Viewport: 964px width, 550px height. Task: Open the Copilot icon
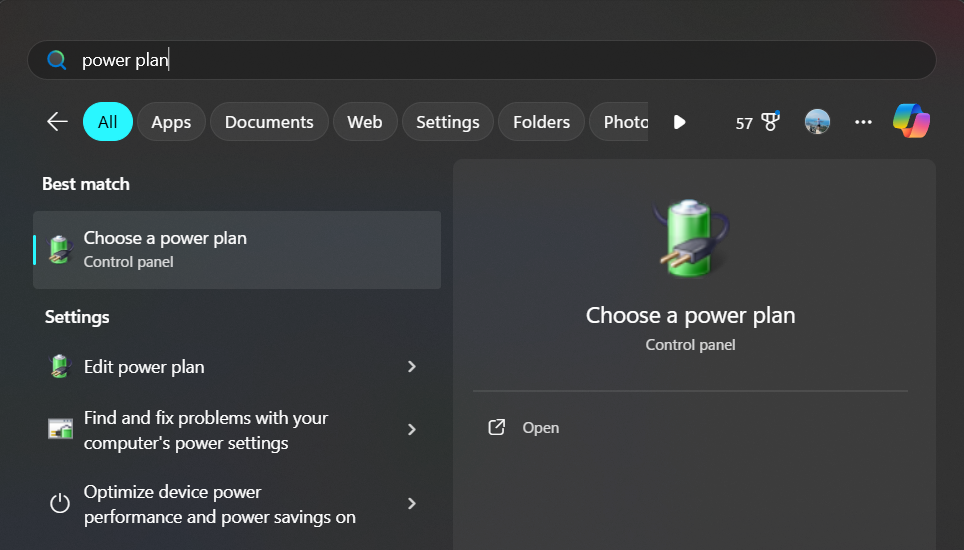[x=911, y=121]
